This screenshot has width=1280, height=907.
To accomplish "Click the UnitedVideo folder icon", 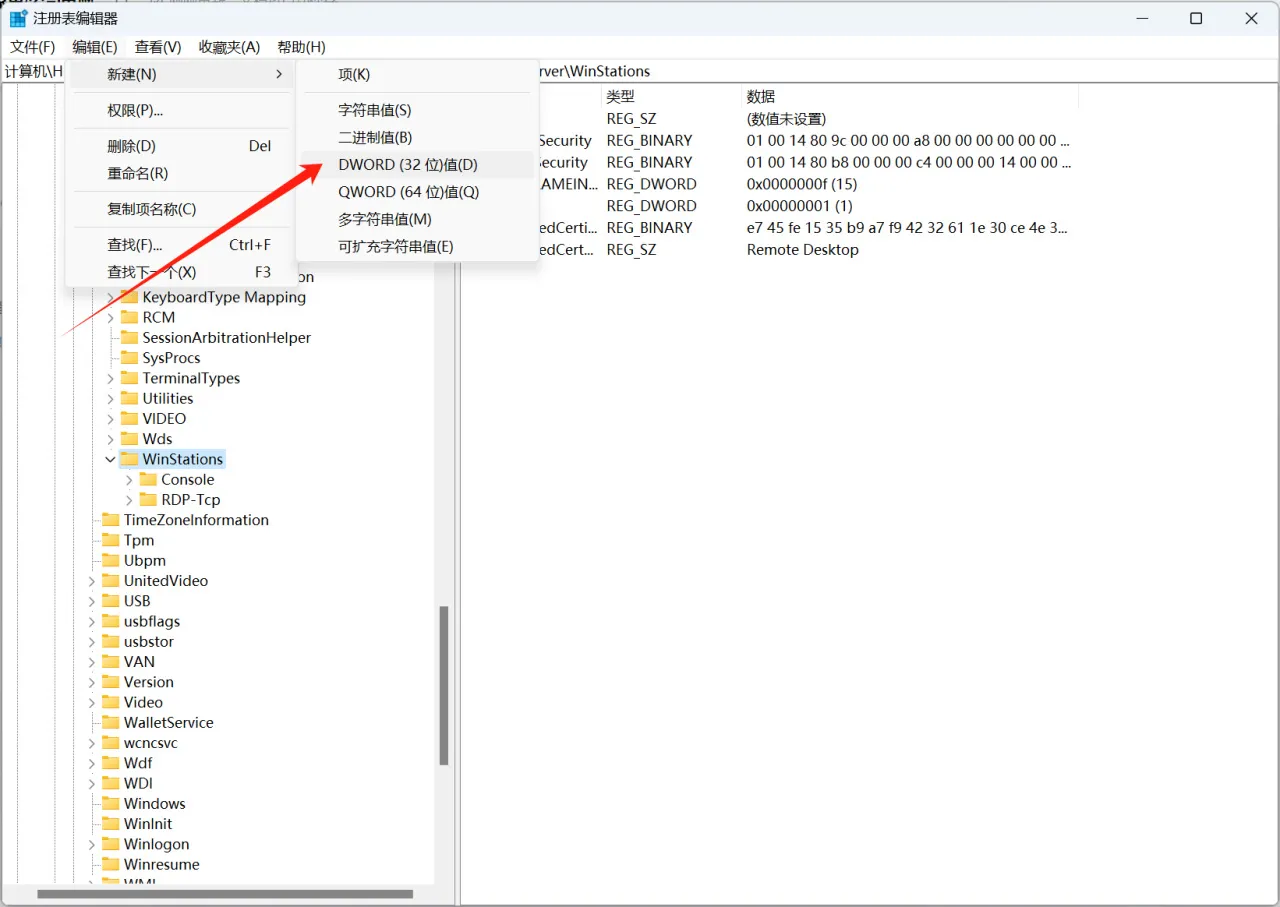I will (110, 580).
